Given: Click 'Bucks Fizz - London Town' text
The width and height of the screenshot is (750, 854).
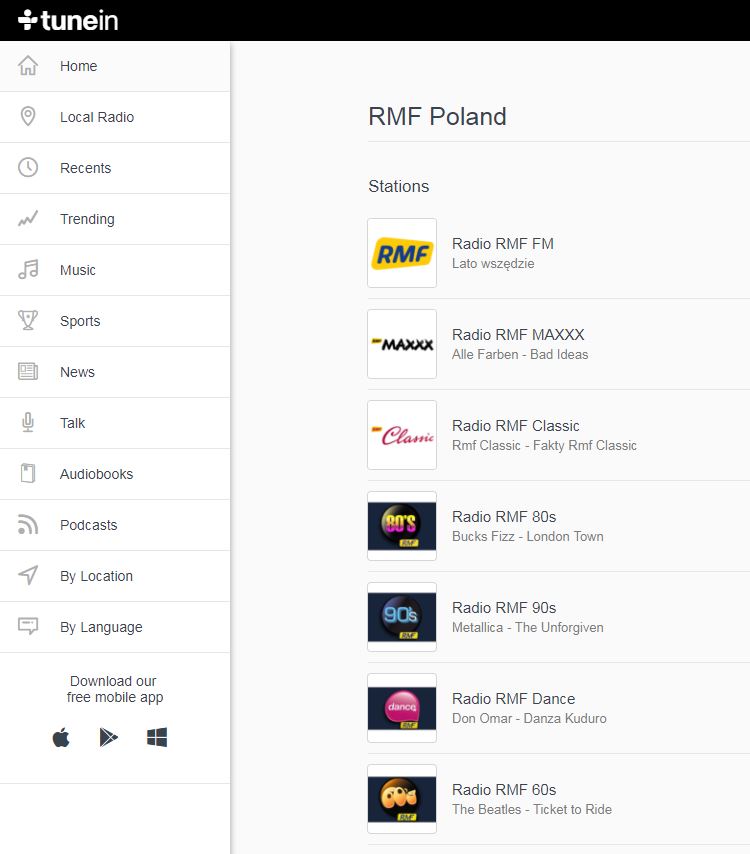Looking at the screenshot, I should [x=528, y=536].
